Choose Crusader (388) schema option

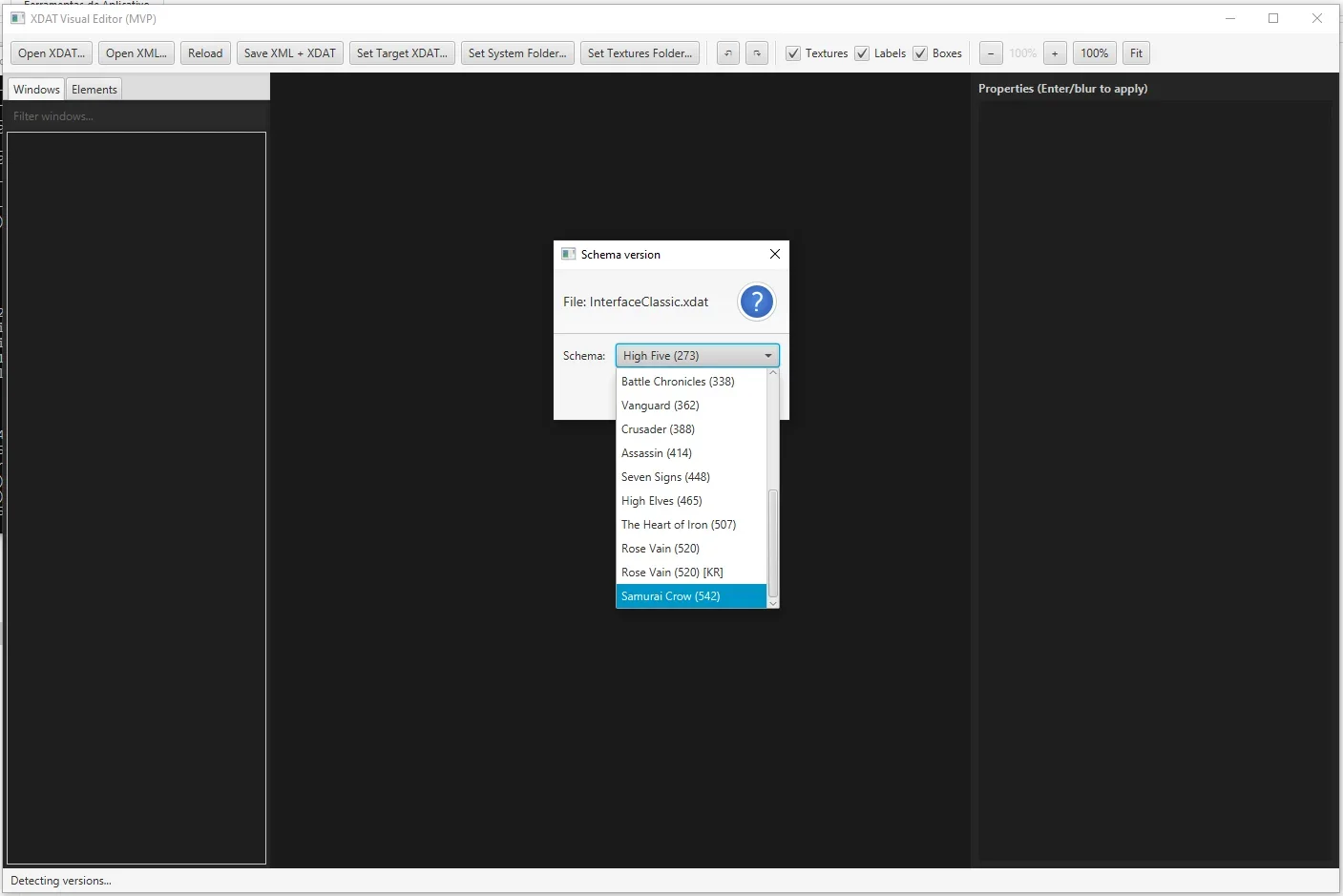(691, 429)
